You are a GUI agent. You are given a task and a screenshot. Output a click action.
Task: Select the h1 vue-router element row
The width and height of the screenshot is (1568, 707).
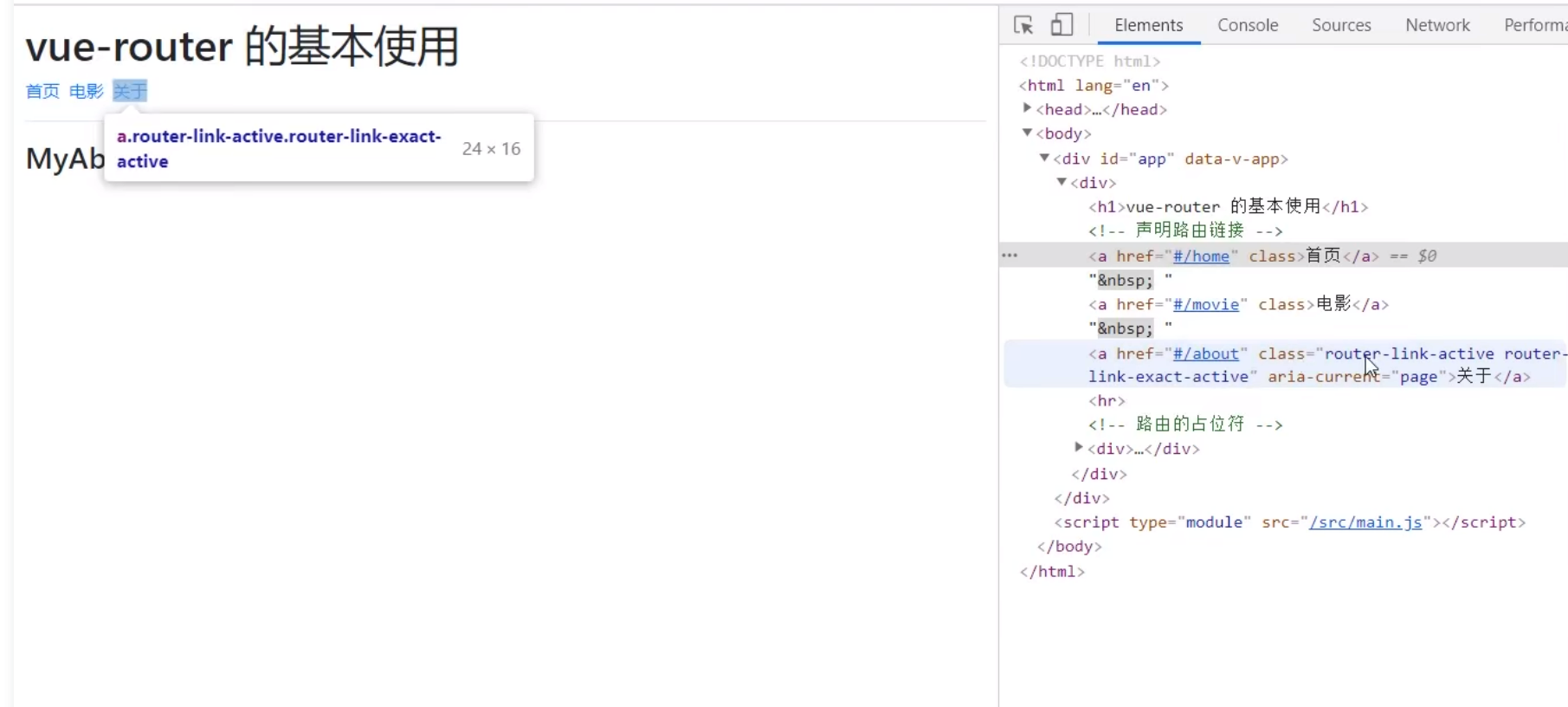click(x=1228, y=206)
